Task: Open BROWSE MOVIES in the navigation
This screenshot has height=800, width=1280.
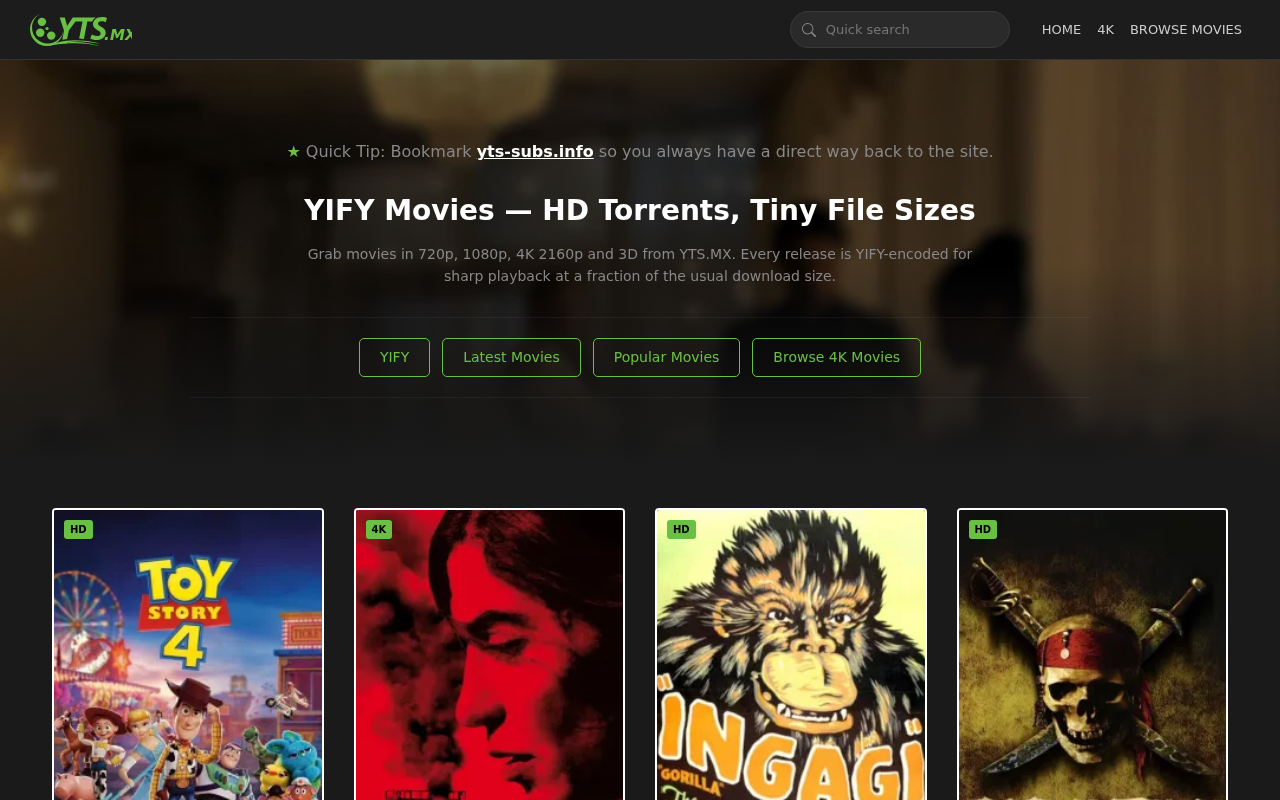Action: click(x=1186, y=30)
